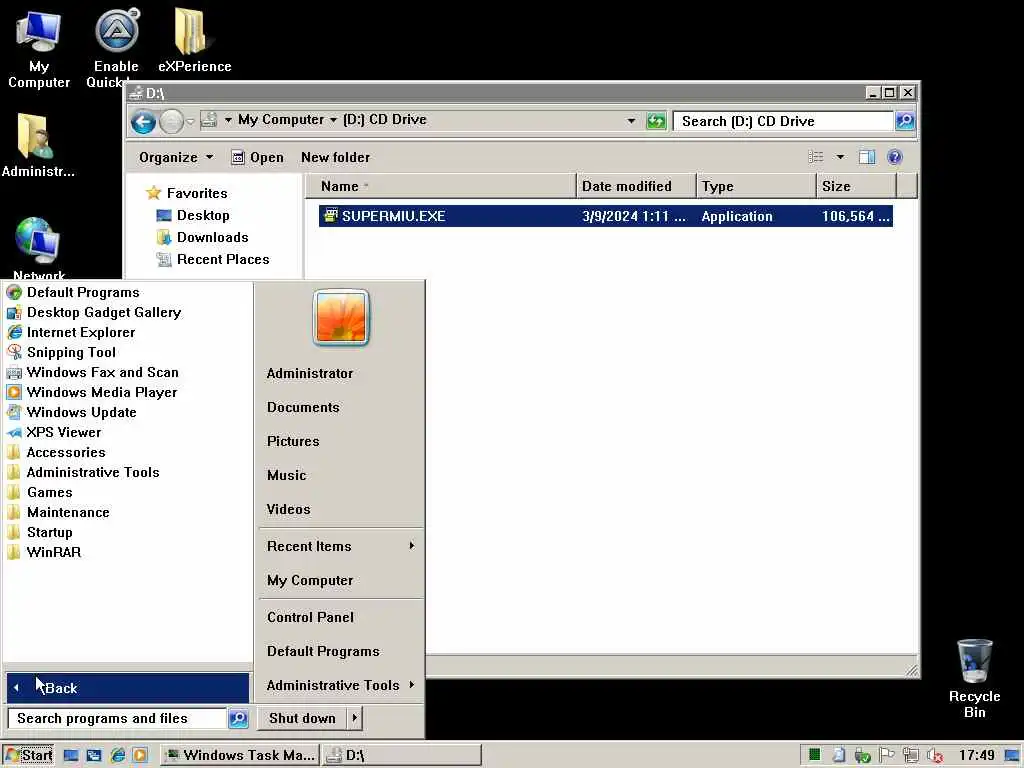The width and height of the screenshot is (1024, 768).
Task: Open Videos from the Start menu
Action: point(288,509)
